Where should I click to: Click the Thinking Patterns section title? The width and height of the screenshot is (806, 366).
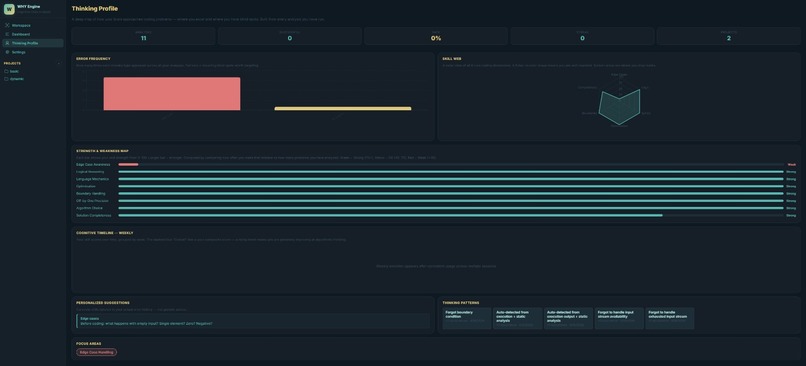click(x=461, y=303)
